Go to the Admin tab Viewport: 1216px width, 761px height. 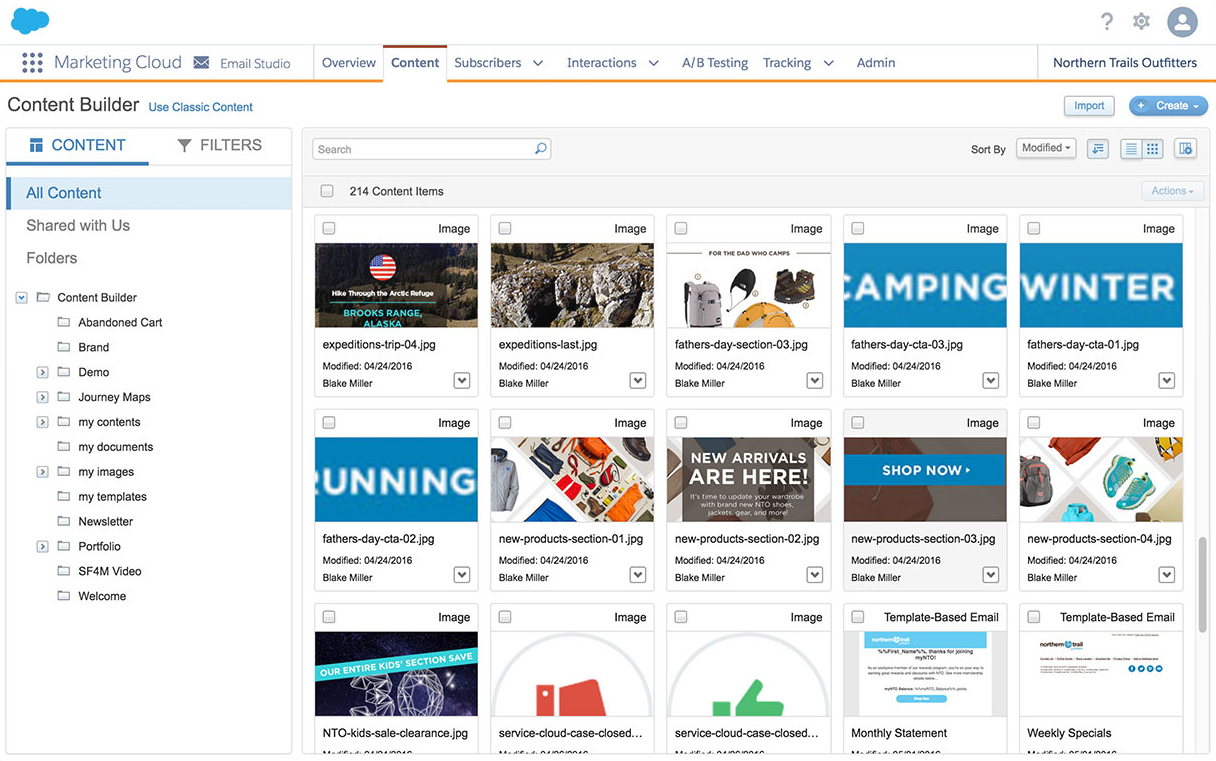coord(876,62)
